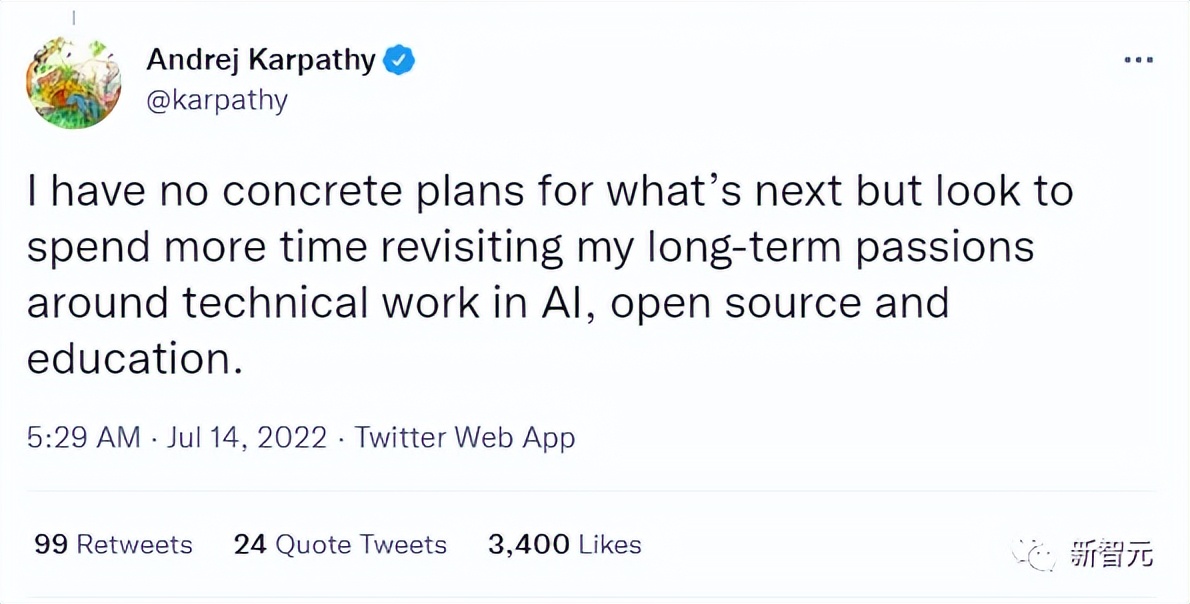
Task: Open the 3,400 Likes list
Action: [564, 545]
